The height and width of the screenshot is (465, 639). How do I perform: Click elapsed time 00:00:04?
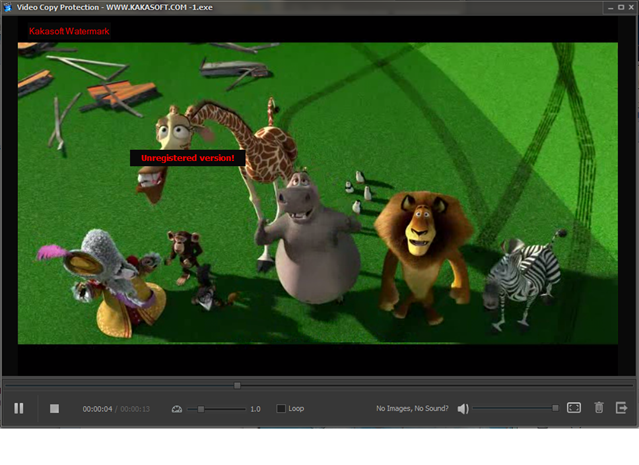97,409
